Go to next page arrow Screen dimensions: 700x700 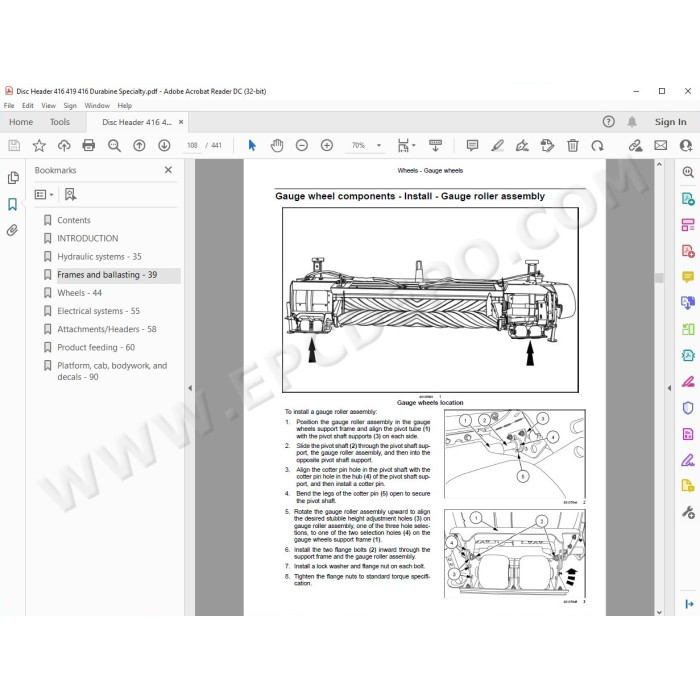pyautogui.click(x=164, y=145)
